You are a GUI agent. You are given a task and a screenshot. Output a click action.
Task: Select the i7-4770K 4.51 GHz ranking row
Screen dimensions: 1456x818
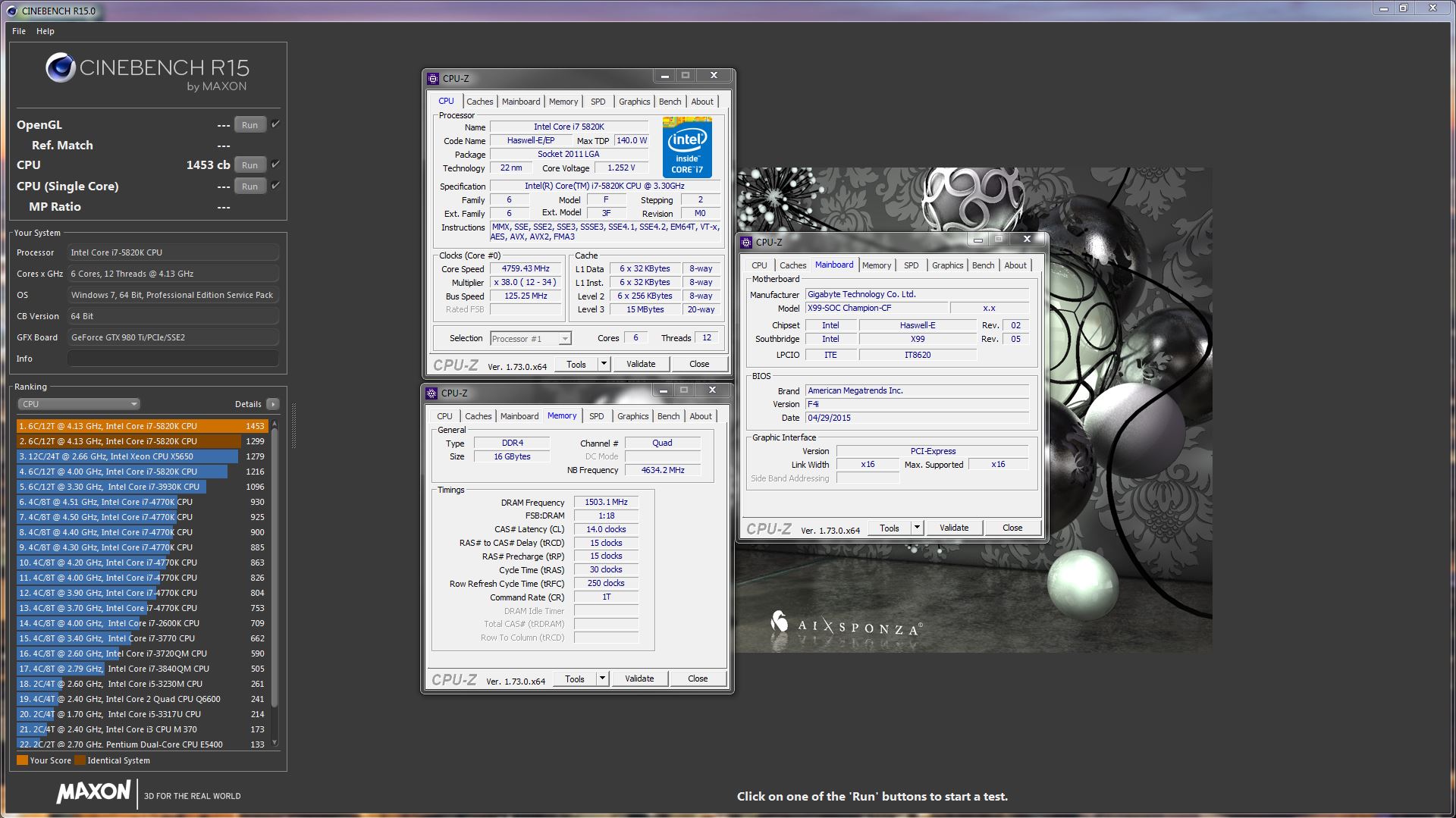click(142, 502)
